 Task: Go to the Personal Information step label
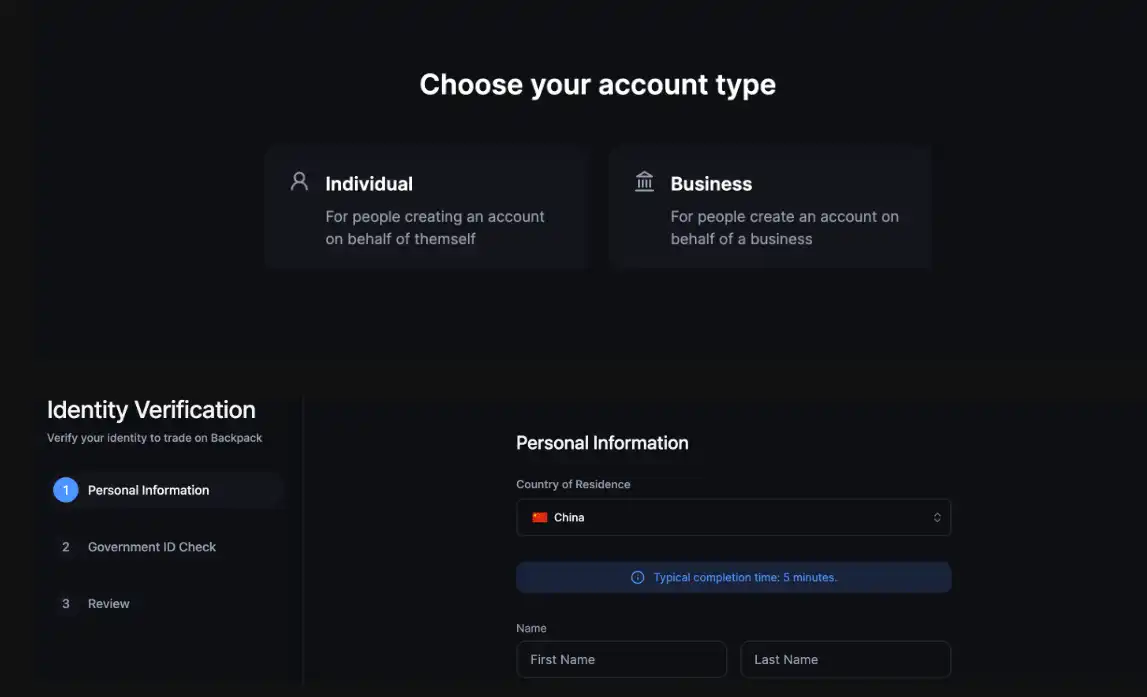click(x=148, y=490)
